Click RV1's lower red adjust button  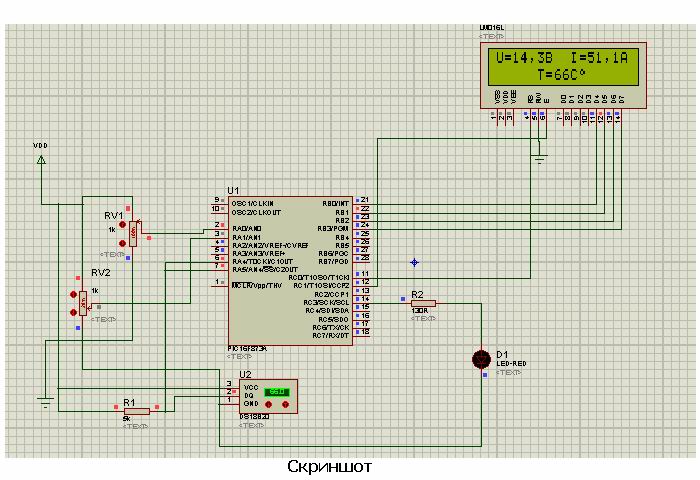[x=122, y=243]
